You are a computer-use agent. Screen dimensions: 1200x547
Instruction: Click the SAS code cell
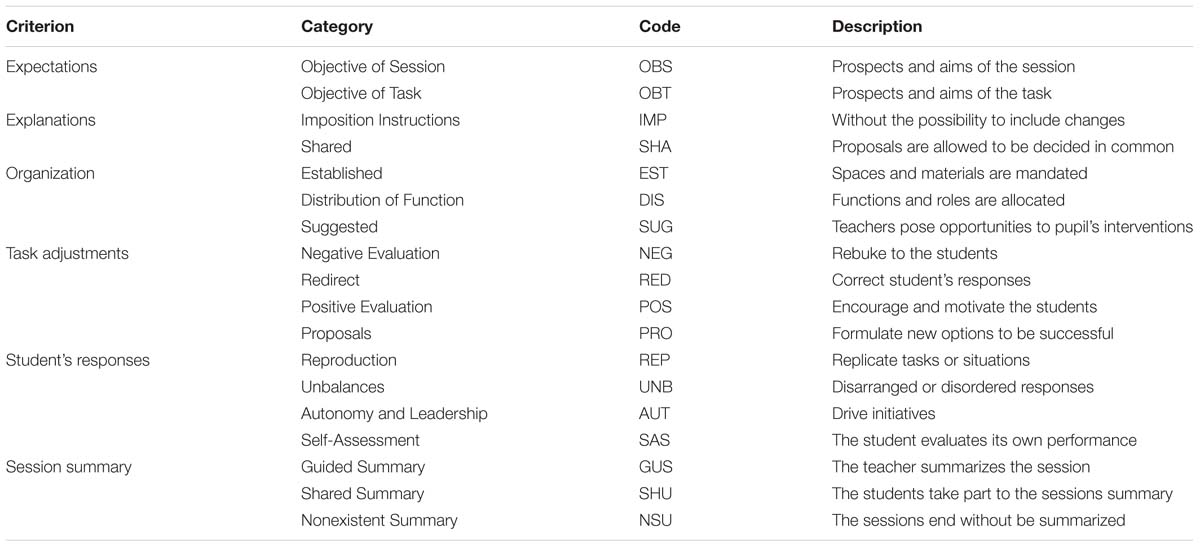pos(655,440)
